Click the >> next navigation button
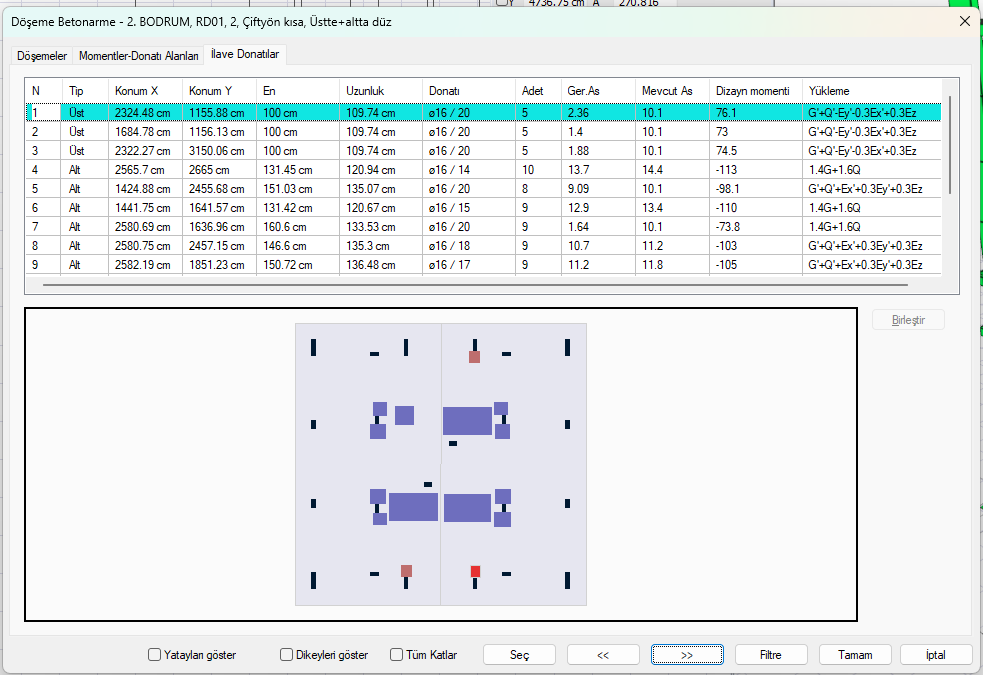Image resolution: width=983 pixels, height=675 pixels. 687,654
